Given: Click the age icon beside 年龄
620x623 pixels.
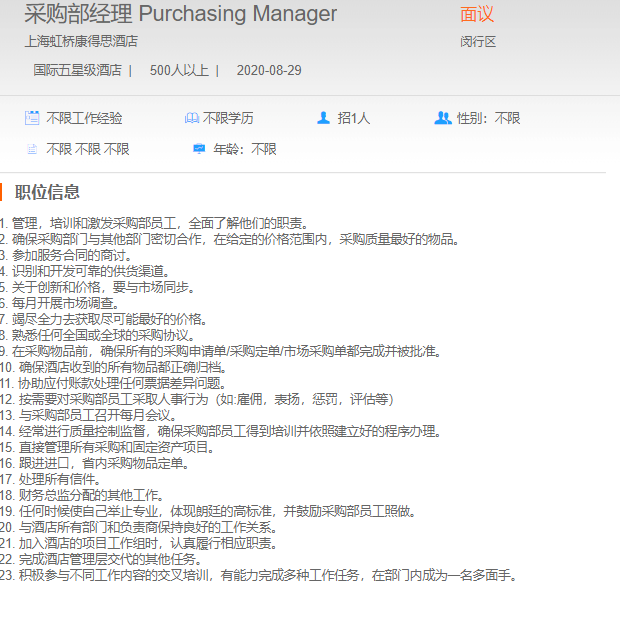Looking at the screenshot, I should pos(199,149).
